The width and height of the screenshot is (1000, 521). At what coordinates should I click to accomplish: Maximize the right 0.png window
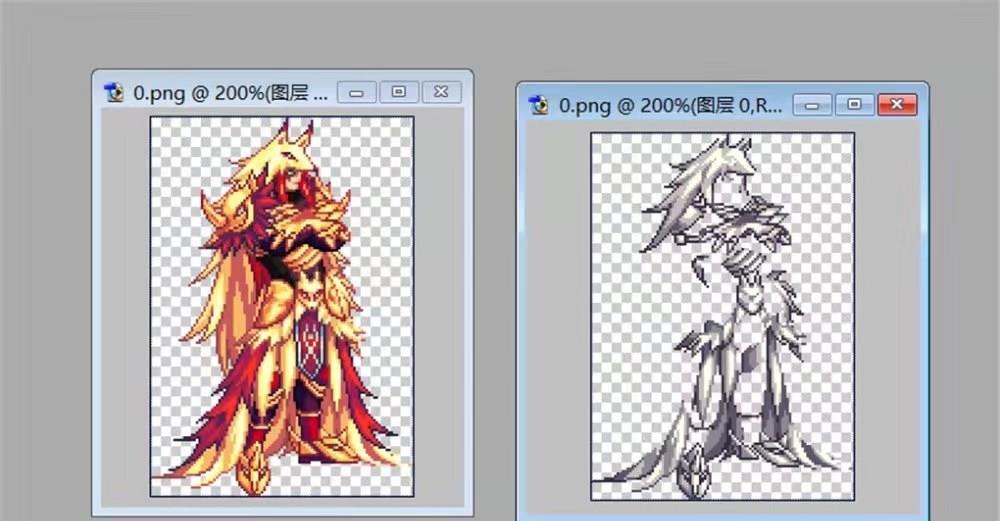854,105
